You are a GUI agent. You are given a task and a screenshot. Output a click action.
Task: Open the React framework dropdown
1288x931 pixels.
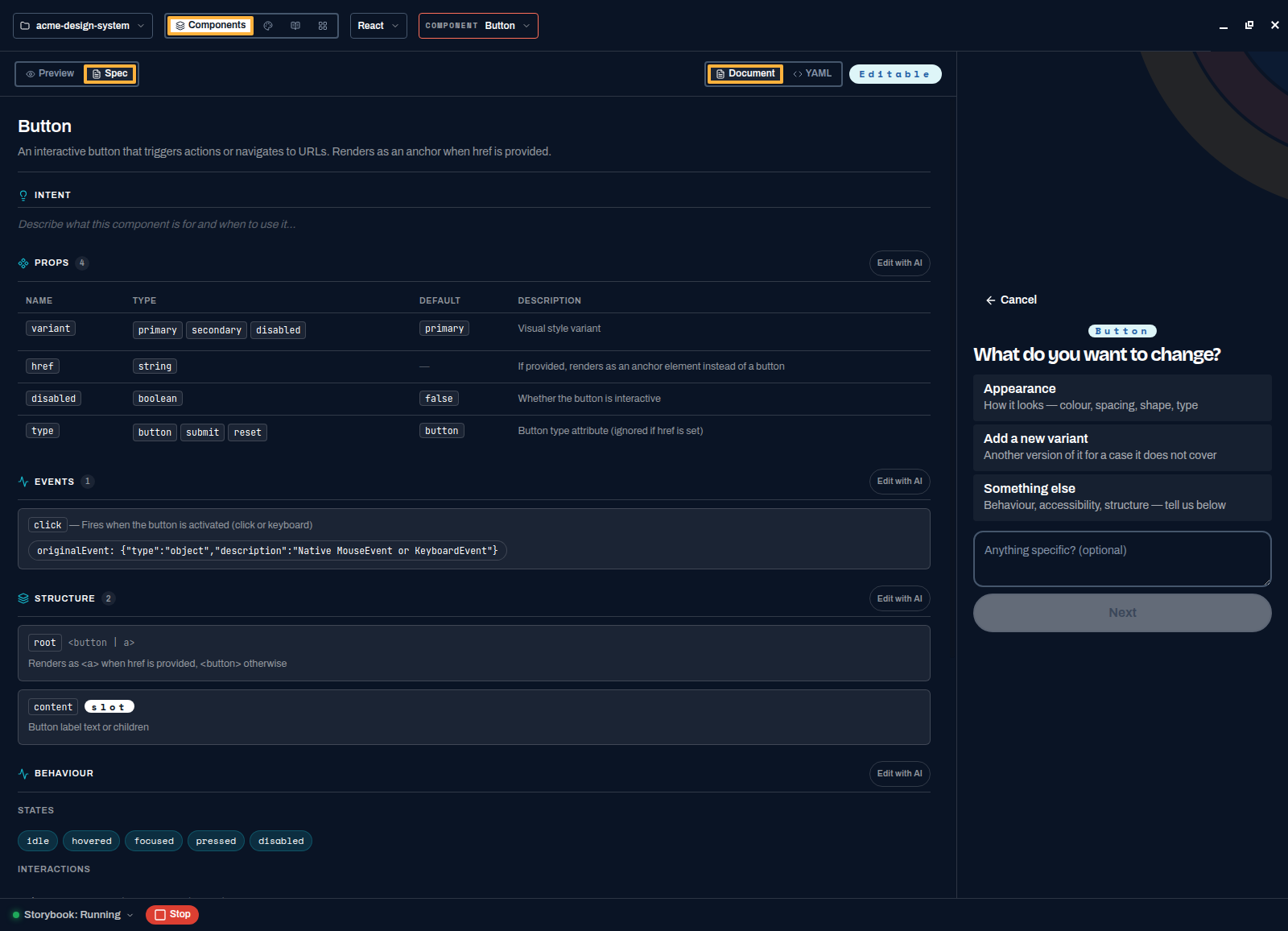378,26
